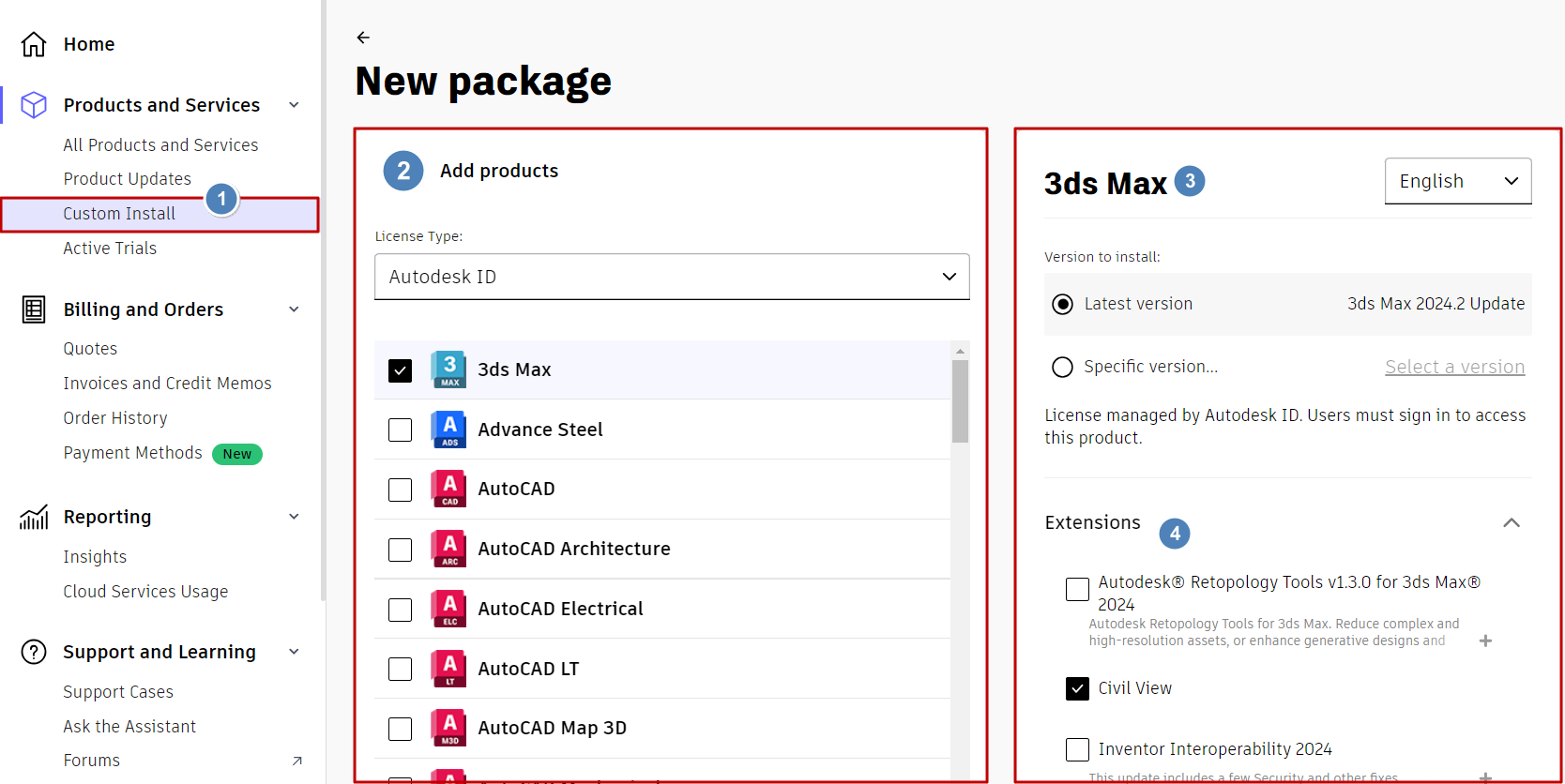Click the Select a version link

(1455, 367)
